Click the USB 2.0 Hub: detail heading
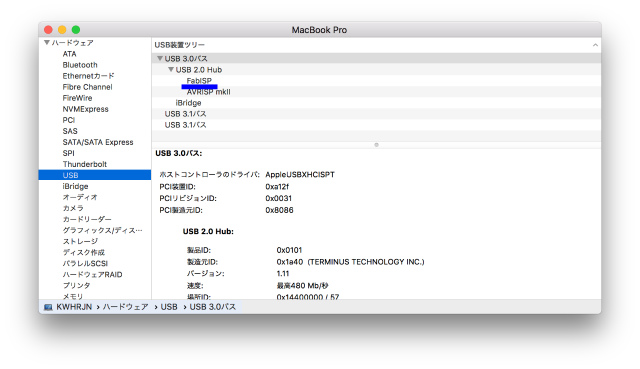This screenshot has height=369, width=640. [x=208, y=231]
